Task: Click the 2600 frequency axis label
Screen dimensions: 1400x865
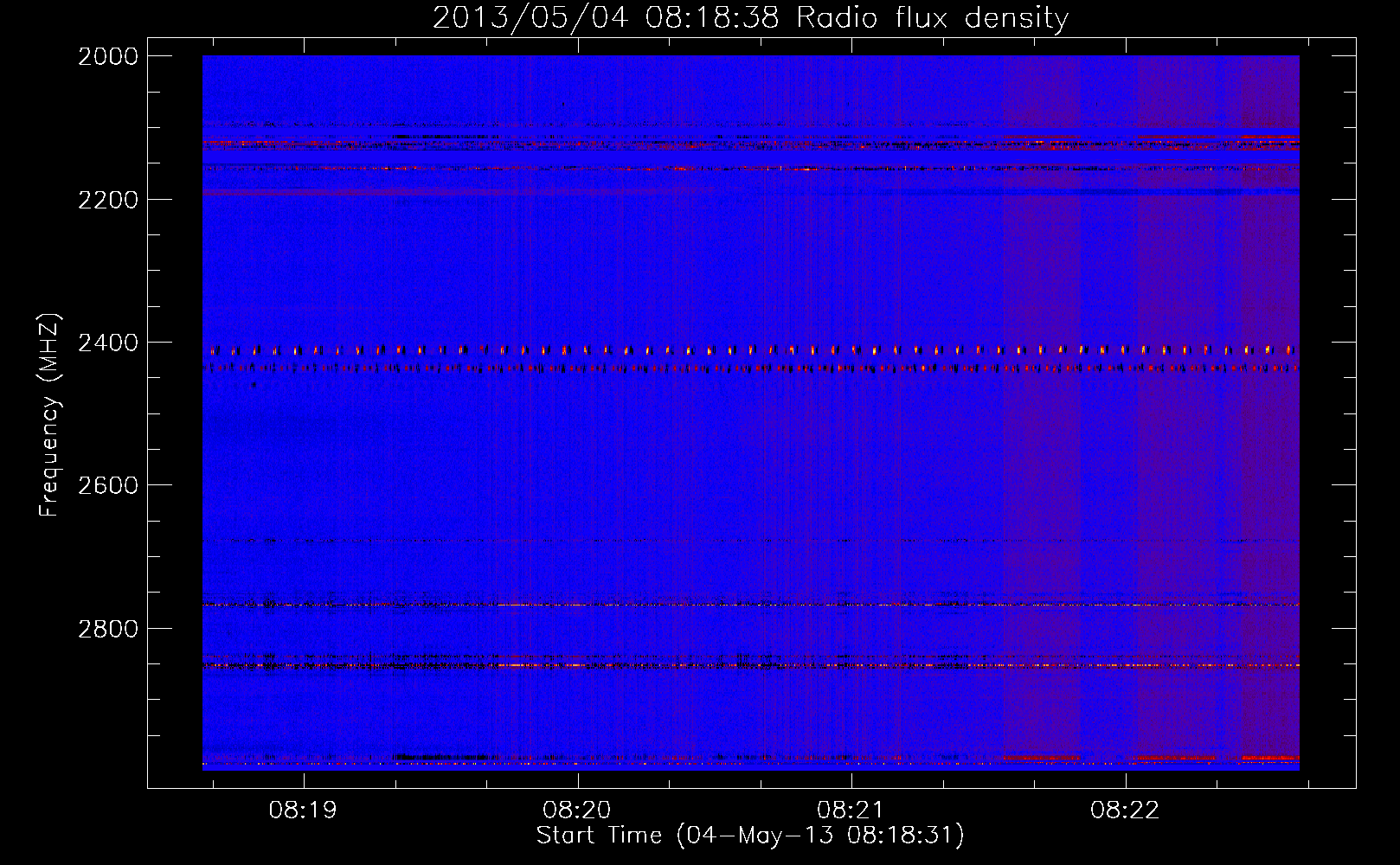Action: [x=108, y=485]
